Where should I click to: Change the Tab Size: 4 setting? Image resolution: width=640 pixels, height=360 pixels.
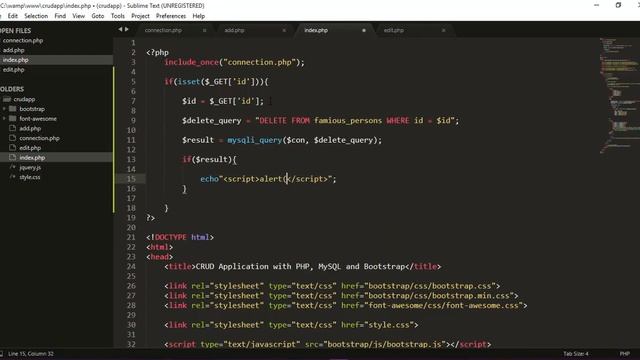click(x=576, y=354)
